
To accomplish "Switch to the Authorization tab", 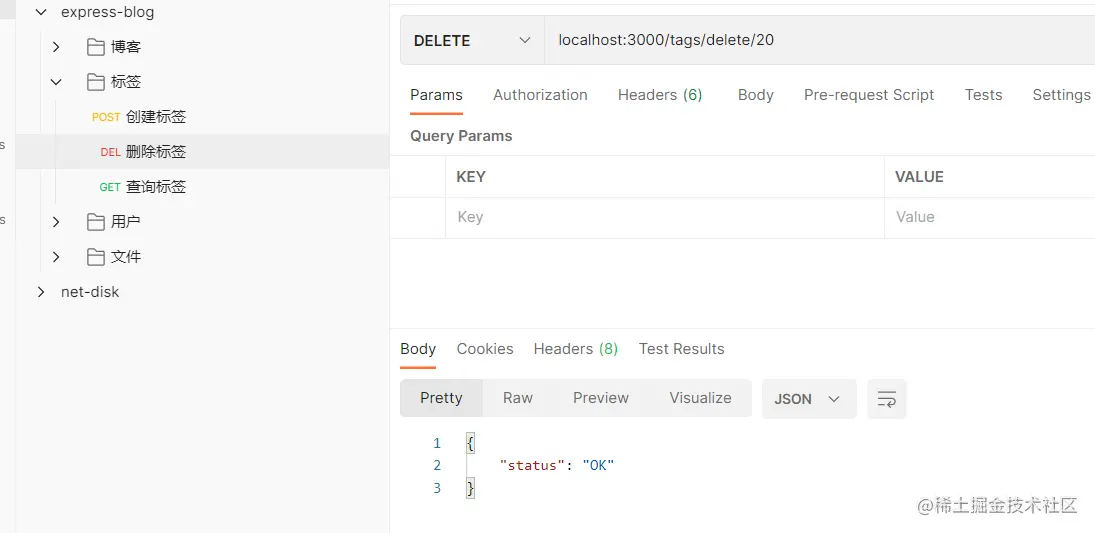I will (540, 95).
